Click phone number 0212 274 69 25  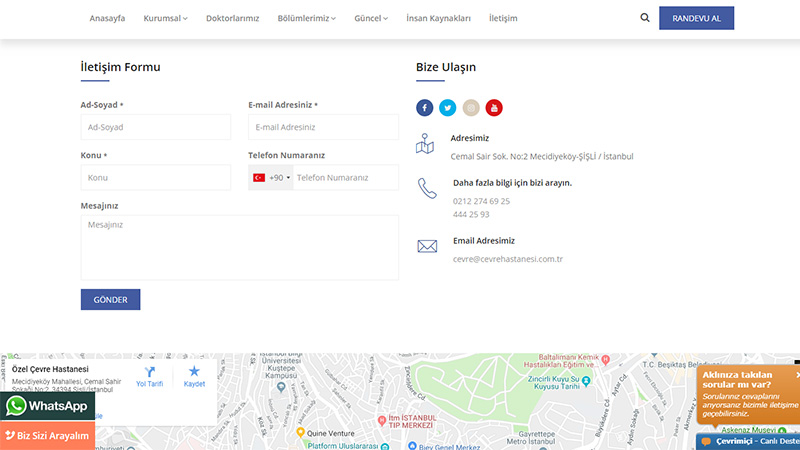point(481,201)
